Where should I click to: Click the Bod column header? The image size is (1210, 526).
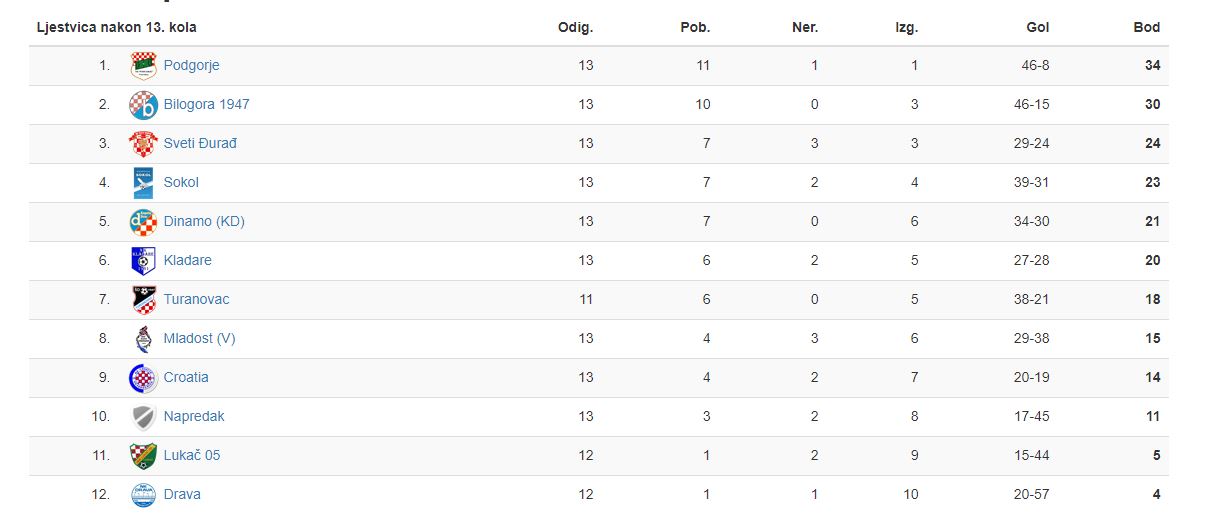pos(1146,27)
